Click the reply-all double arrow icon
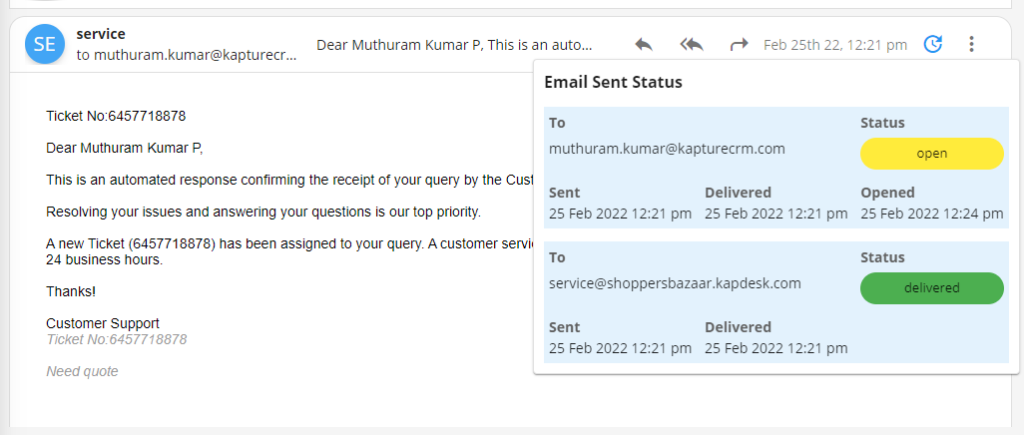Viewport: 1024px width, 435px height. click(692, 45)
